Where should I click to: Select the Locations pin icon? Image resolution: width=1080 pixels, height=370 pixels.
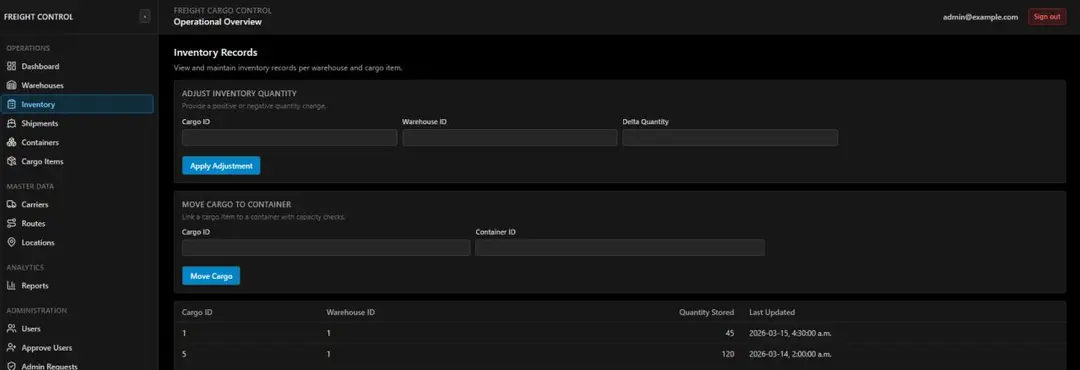(11, 243)
